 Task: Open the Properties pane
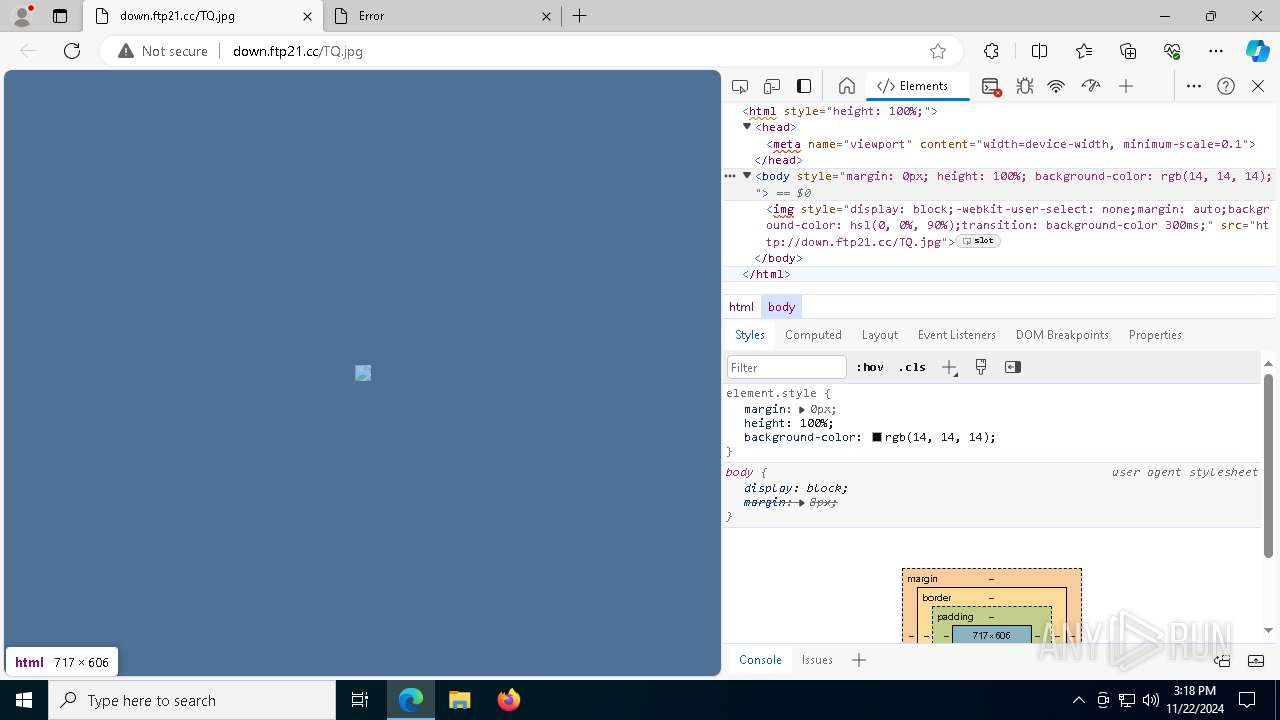tap(1155, 335)
